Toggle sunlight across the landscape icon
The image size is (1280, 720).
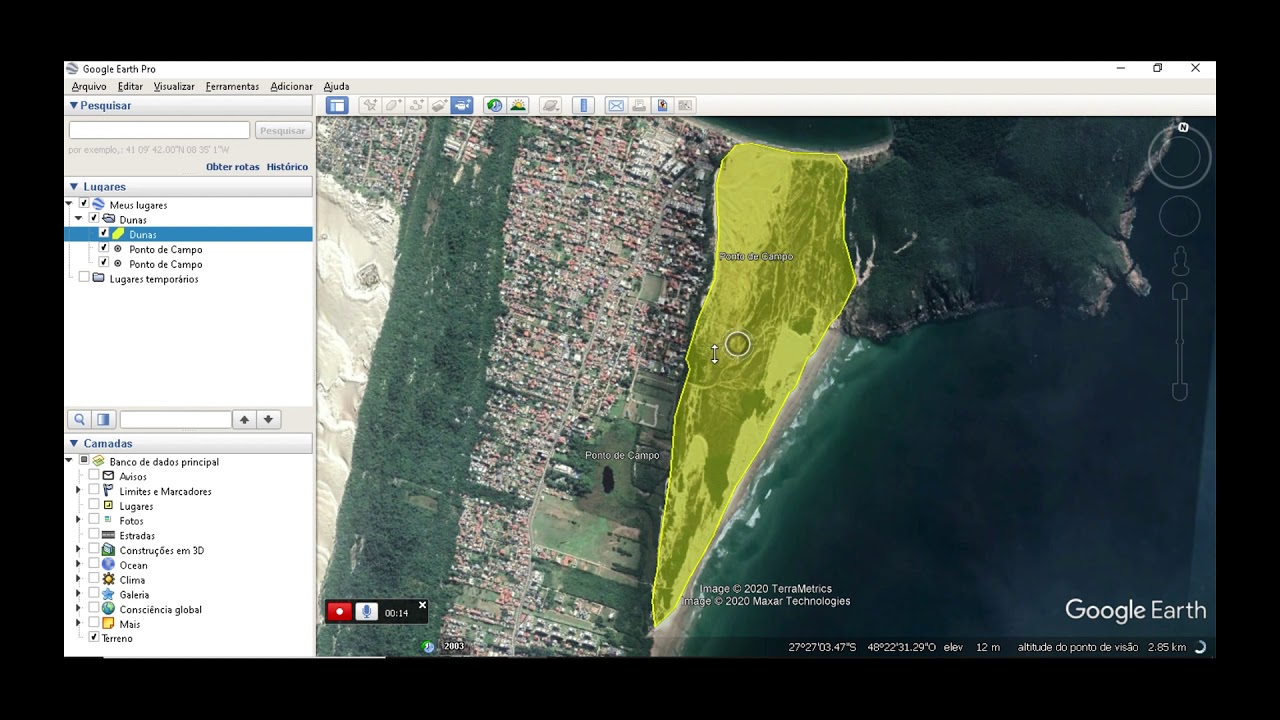click(518, 105)
